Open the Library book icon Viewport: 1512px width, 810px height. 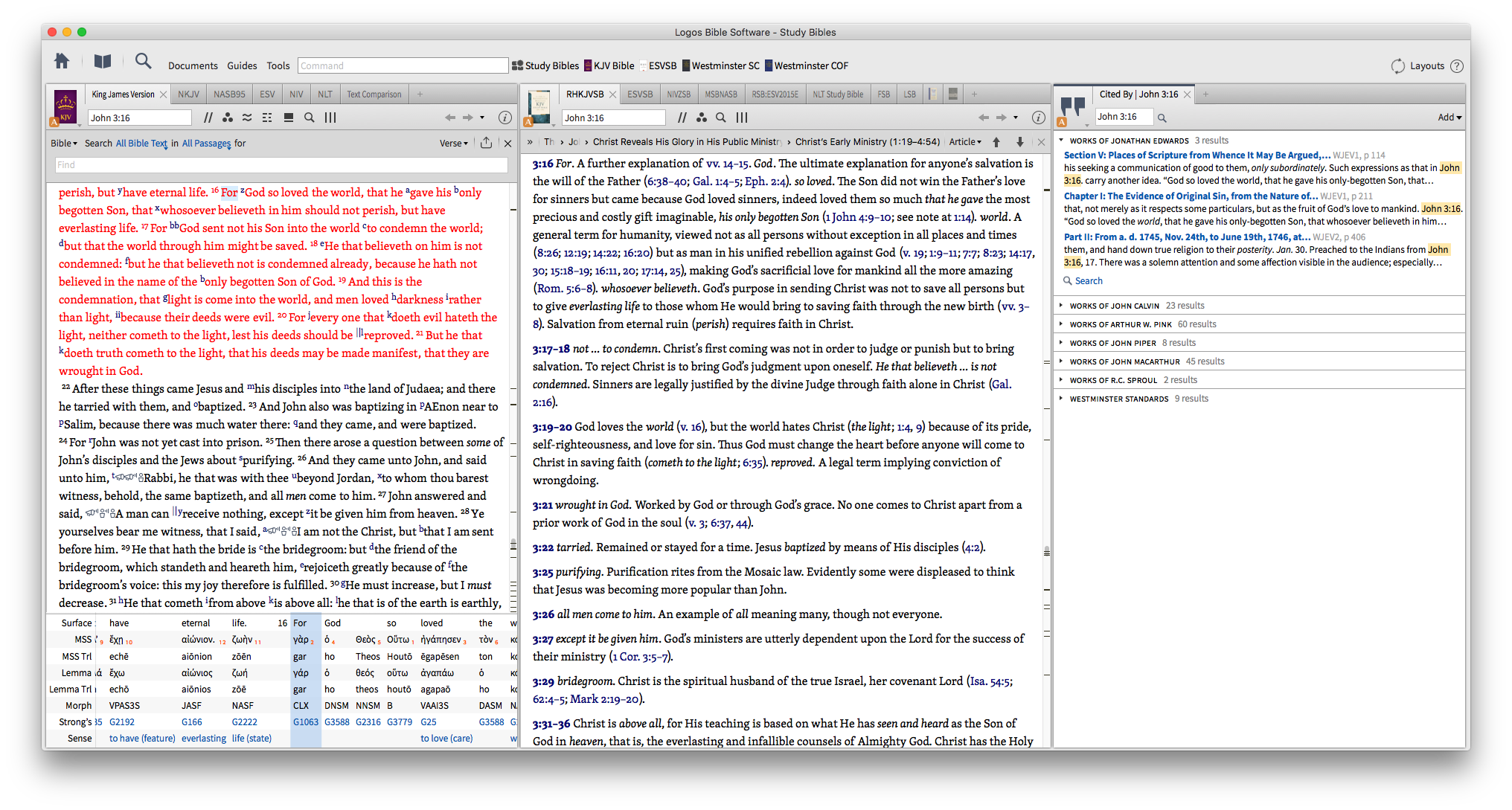point(103,62)
